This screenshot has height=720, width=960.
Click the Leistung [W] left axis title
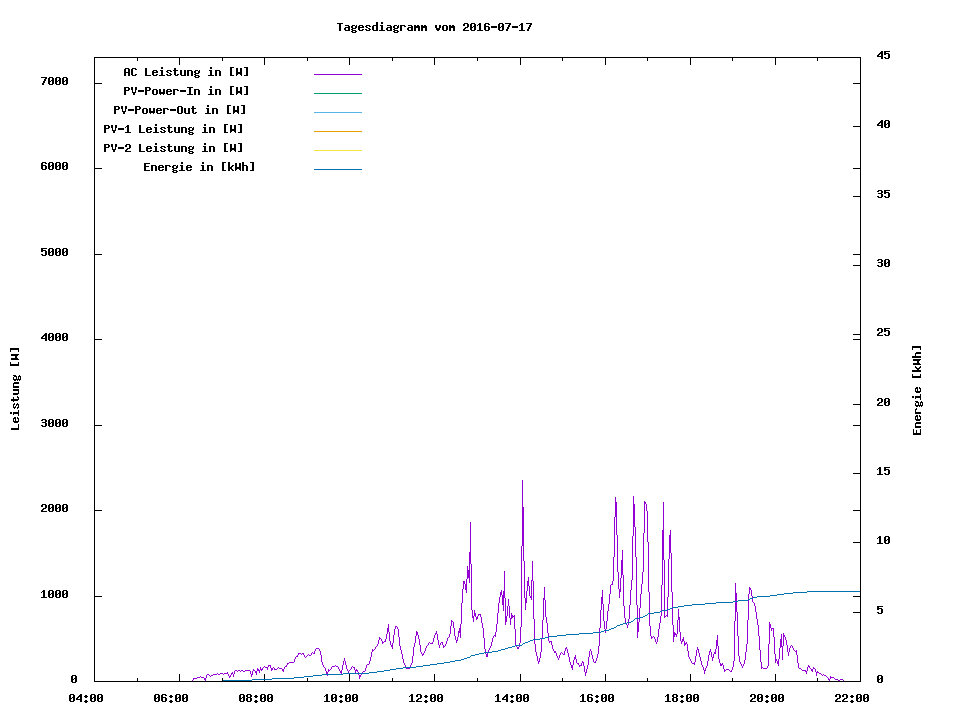pos(15,389)
